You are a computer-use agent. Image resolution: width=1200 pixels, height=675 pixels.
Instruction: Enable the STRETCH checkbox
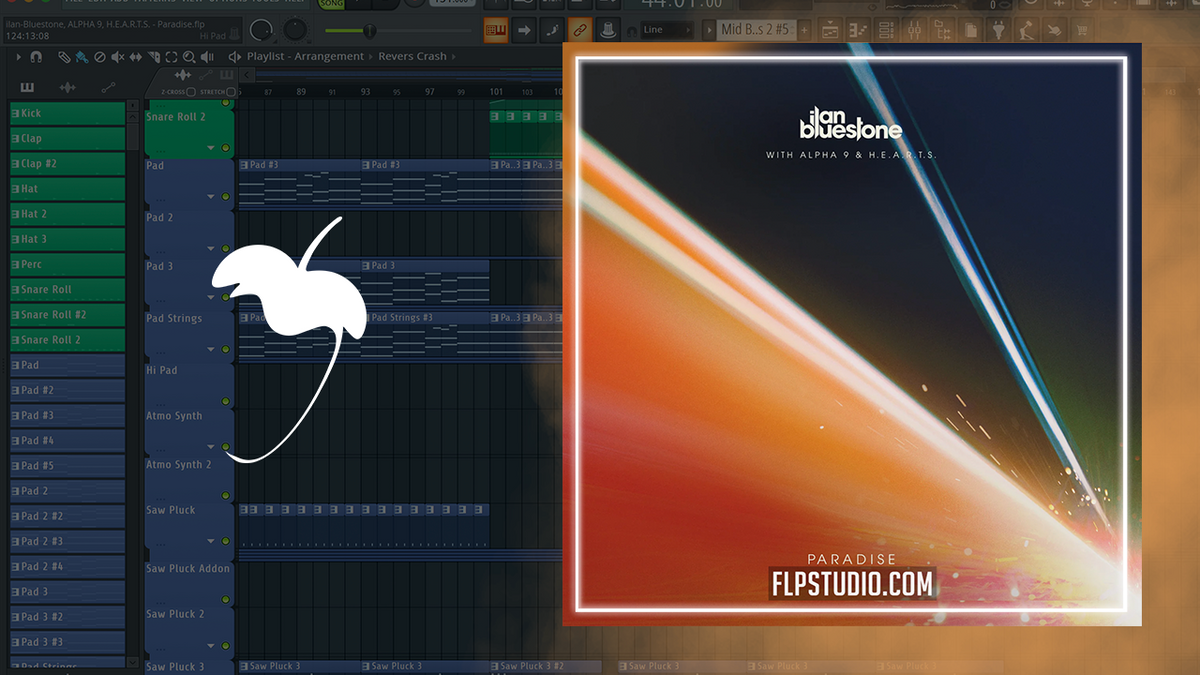[231, 92]
